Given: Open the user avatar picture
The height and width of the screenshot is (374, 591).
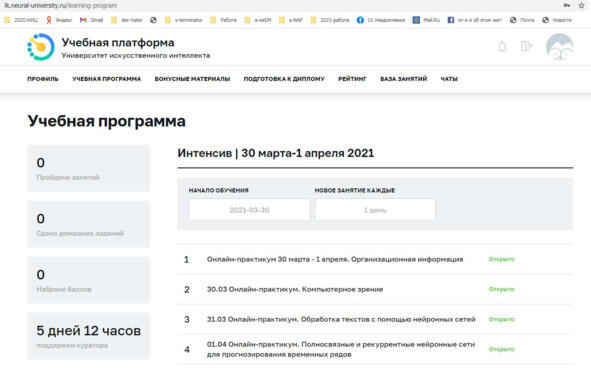Looking at the screenshot, I should 560,47.
